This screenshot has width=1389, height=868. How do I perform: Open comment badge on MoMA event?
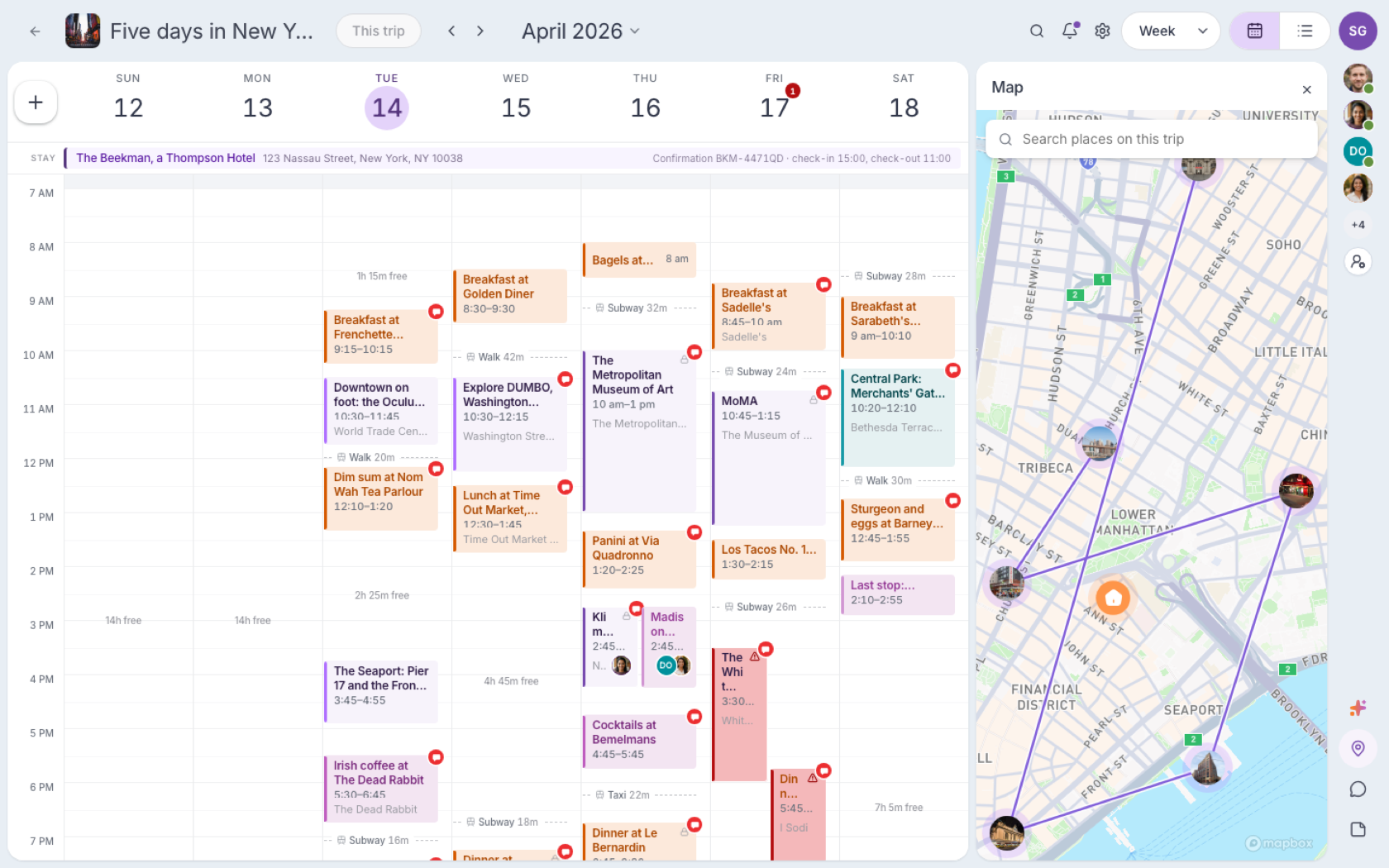point(823,393)
